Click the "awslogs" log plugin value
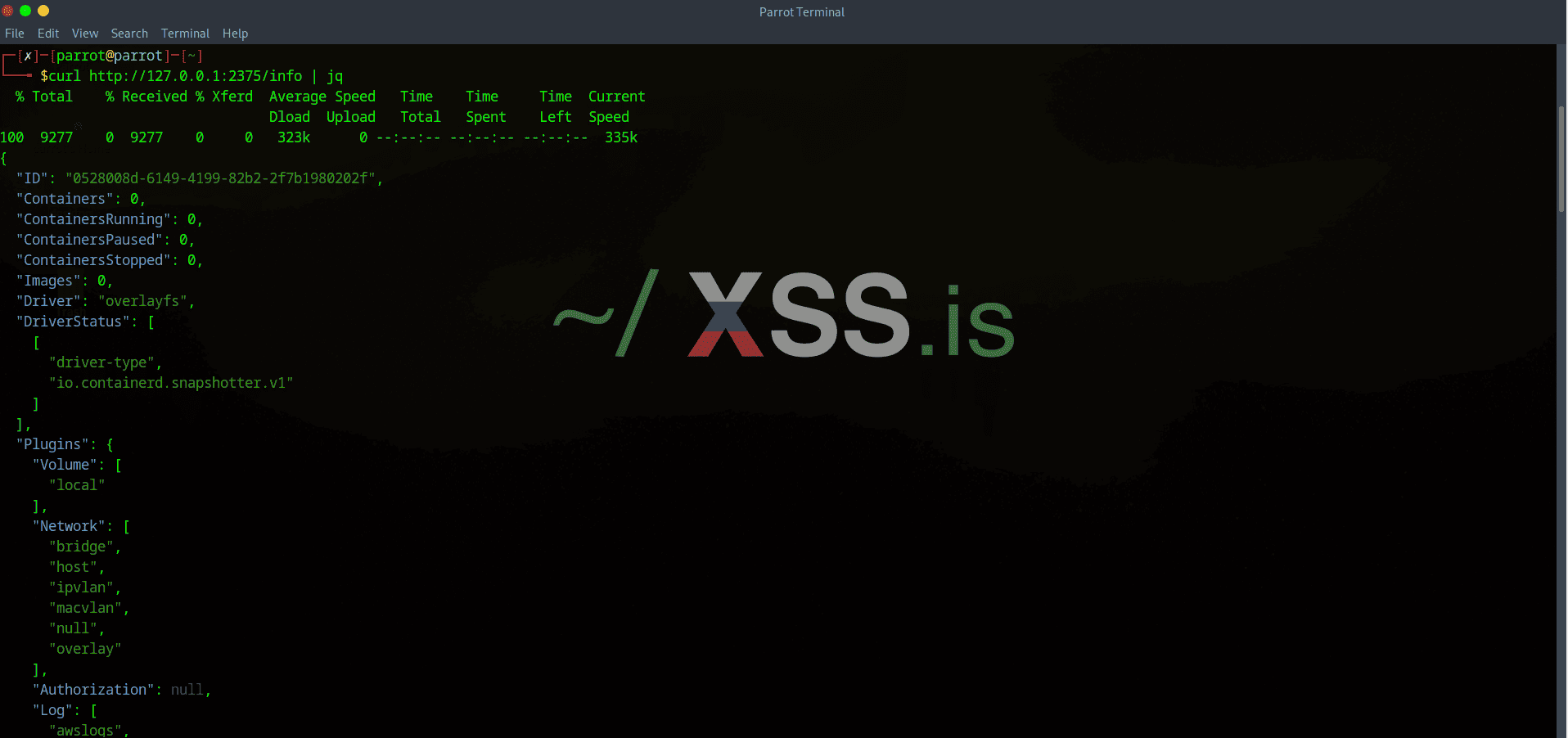 pos(85,730)
